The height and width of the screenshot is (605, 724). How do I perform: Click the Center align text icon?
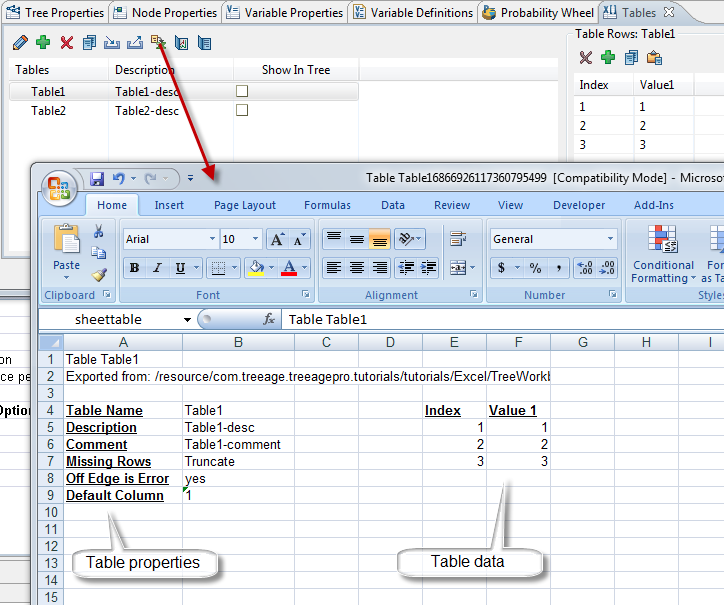[356, 268]
